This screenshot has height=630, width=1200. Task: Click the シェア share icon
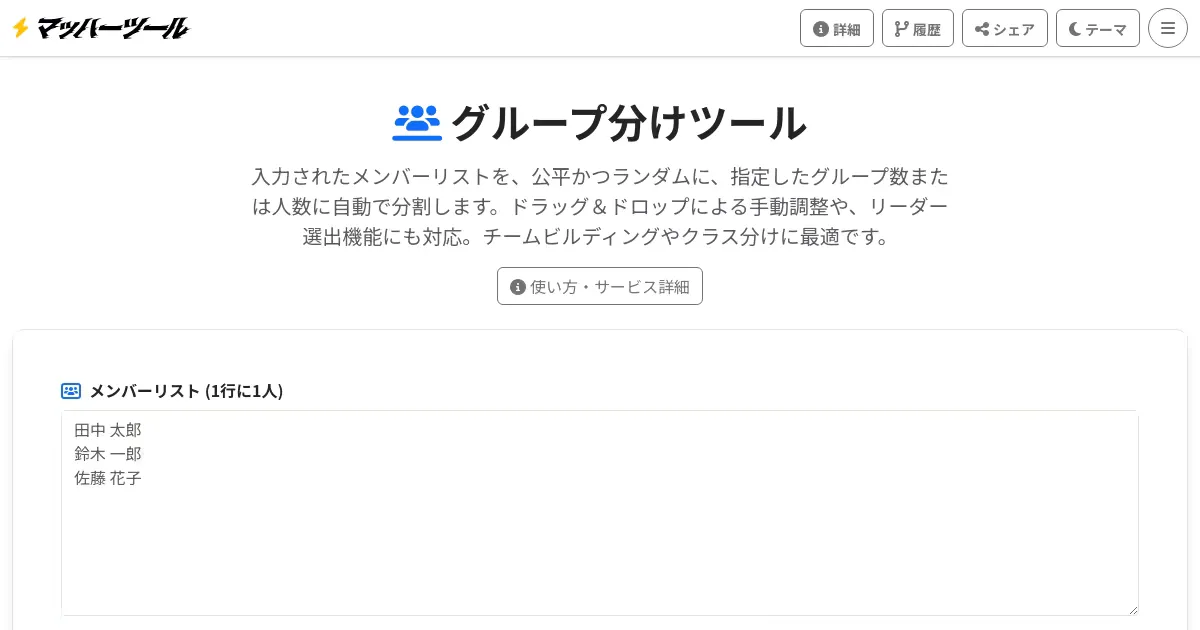tap(982, 29)
